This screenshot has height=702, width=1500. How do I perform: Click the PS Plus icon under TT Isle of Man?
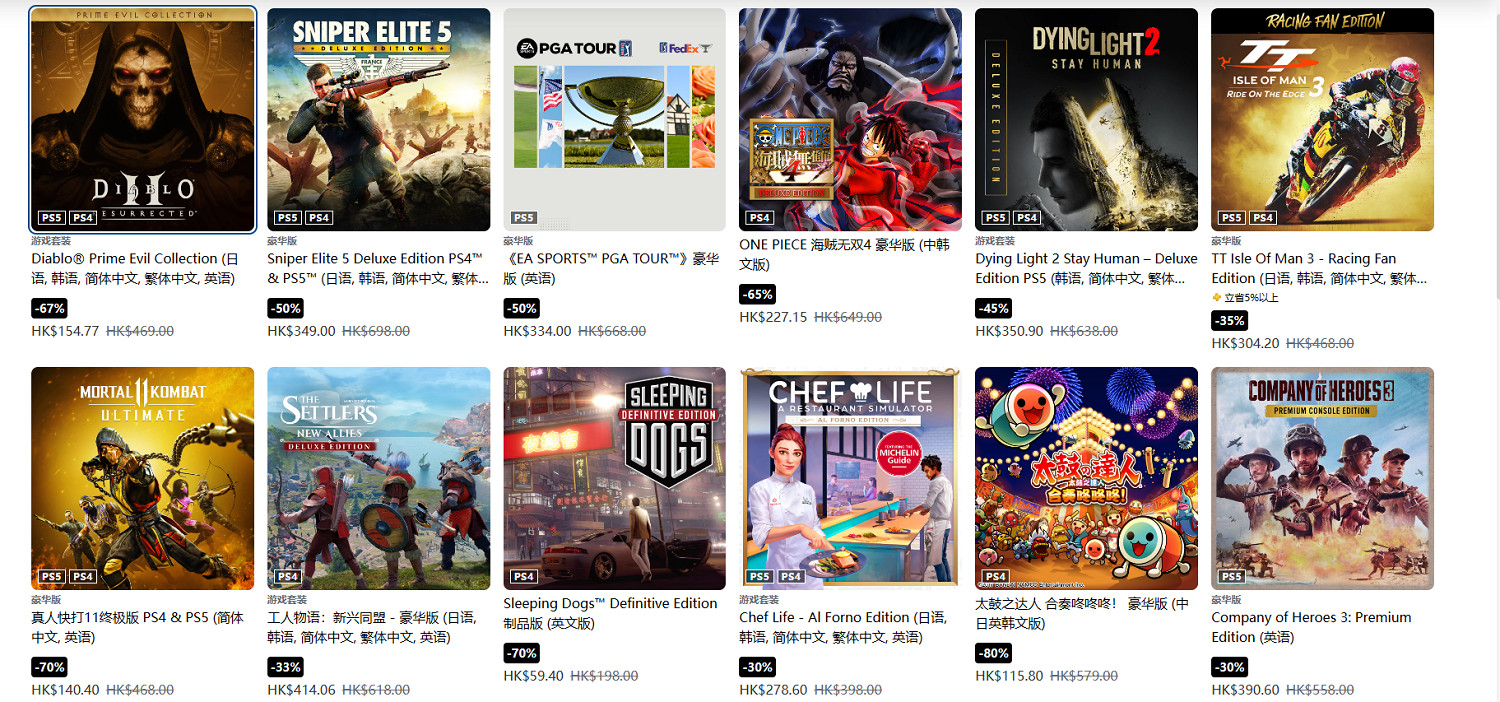click(x=1217, y=297)
